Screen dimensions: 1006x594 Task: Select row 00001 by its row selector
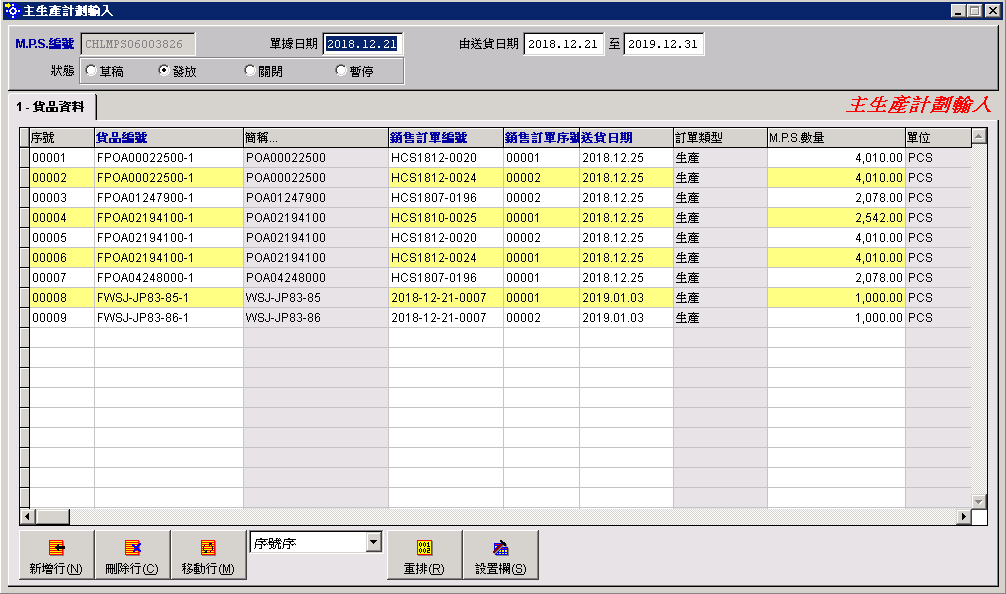click(x=24, y=158)
